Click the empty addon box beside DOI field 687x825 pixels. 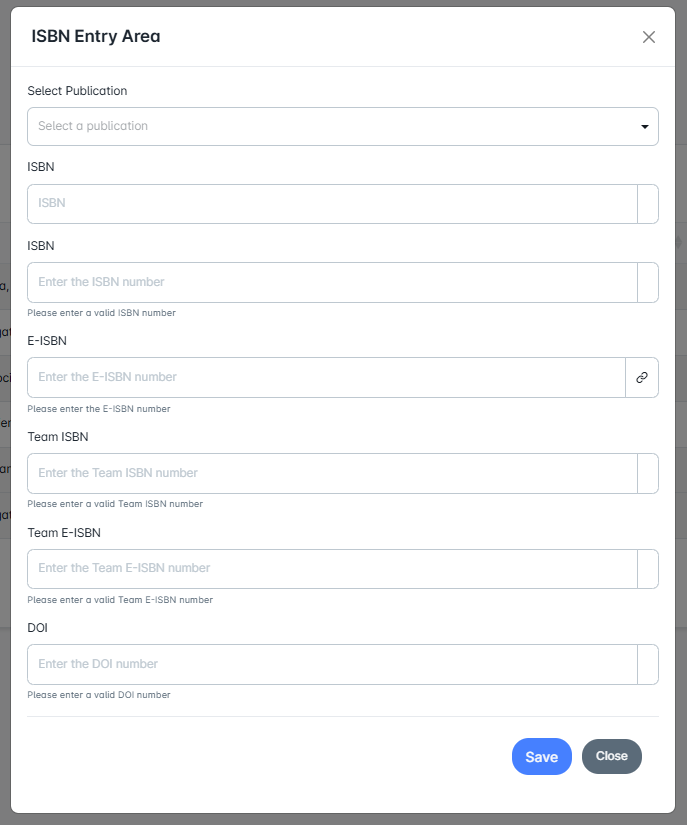648,664
